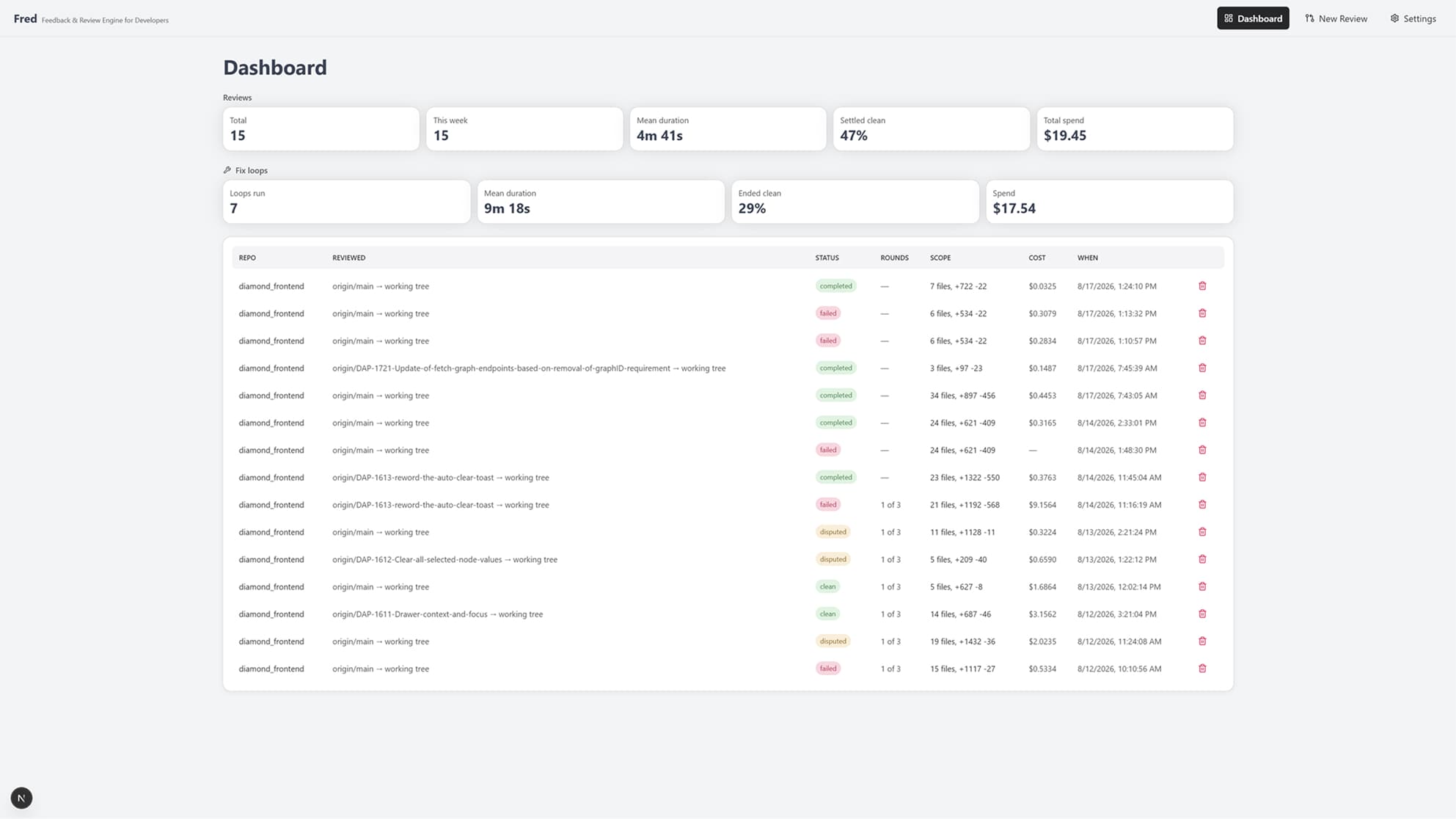1456x819 pixels.
Task: Open the DAP-1613 review costing $0.3763
Action: tap(728, 478)
